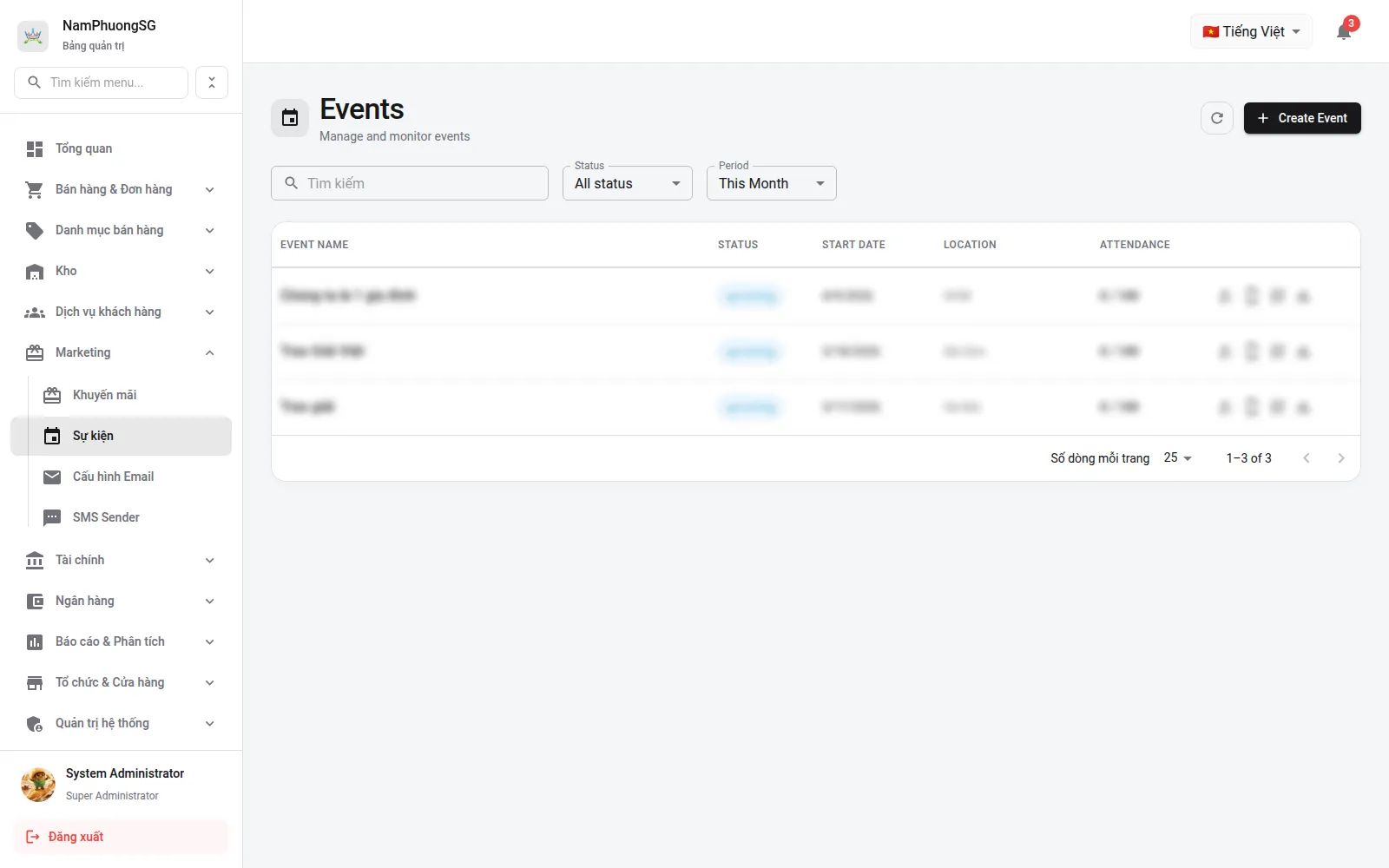
Task: Expand Dịch vụ khách hàng menu
Action: (x=121, y=312)
